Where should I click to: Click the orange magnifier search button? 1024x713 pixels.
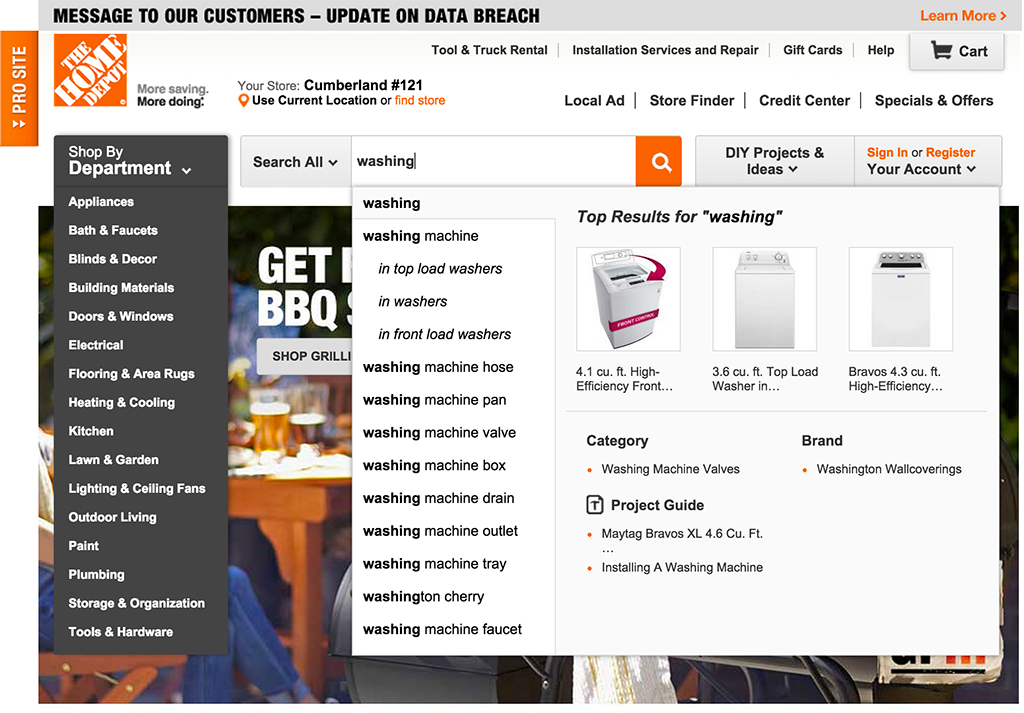[659, 162]
